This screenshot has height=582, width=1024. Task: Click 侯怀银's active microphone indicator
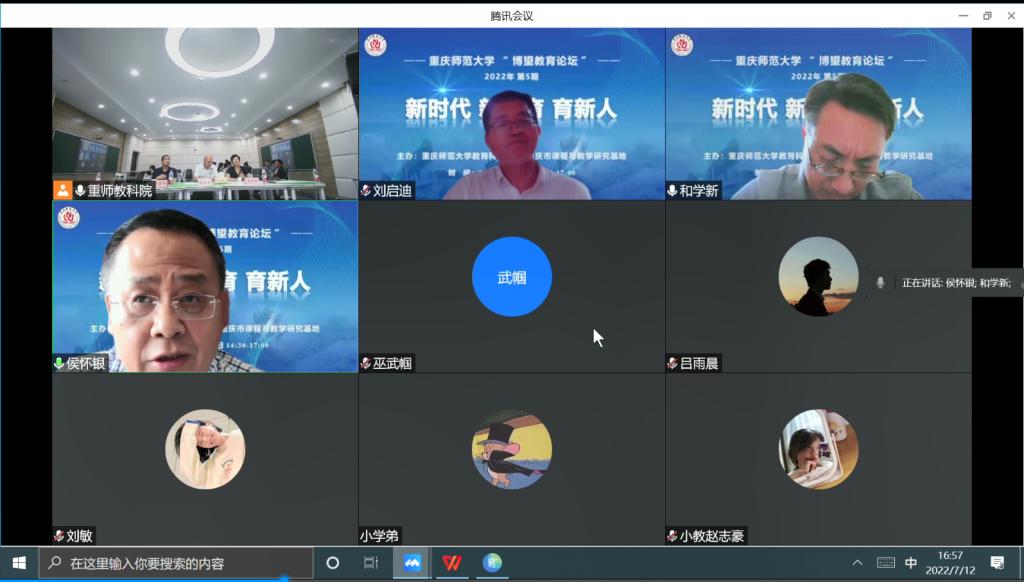pyautogui.click(x=60, y=363)
